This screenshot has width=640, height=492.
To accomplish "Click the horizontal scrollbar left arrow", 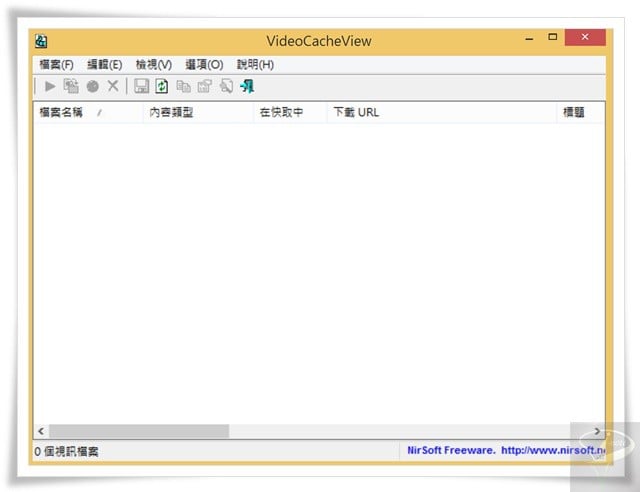I will 41,431.
